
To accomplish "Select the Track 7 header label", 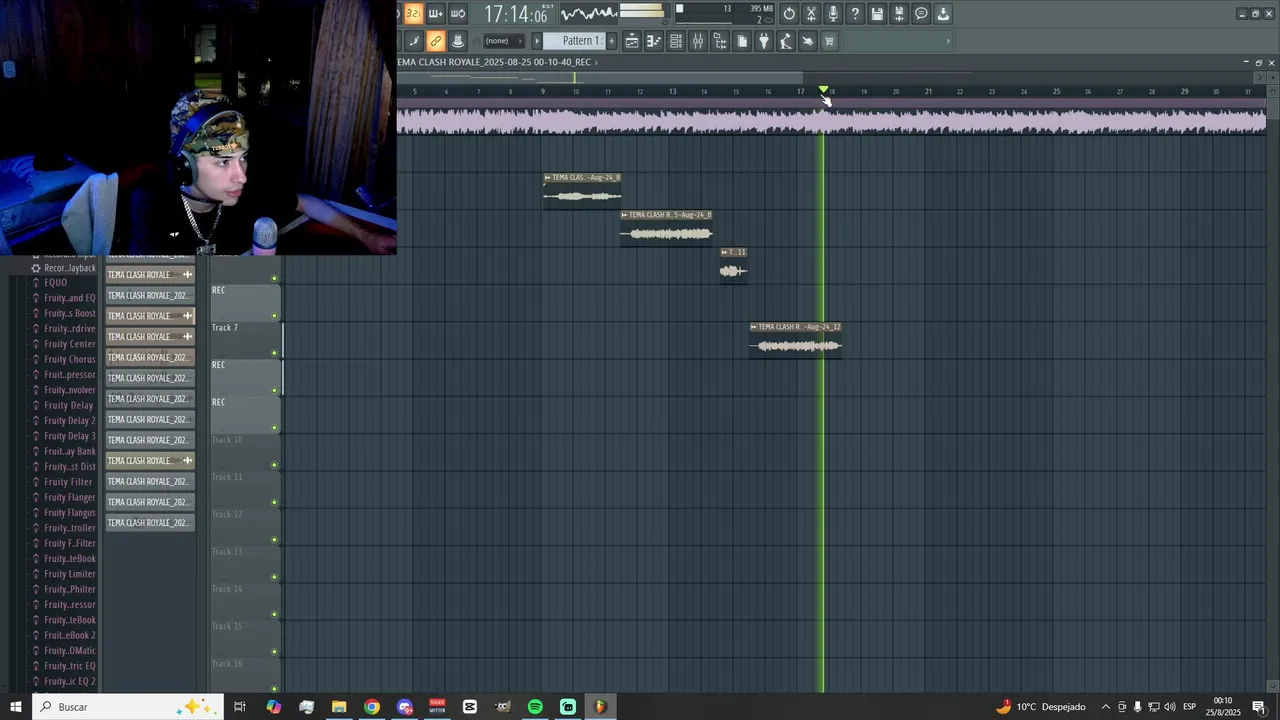I will pos(225,328).
